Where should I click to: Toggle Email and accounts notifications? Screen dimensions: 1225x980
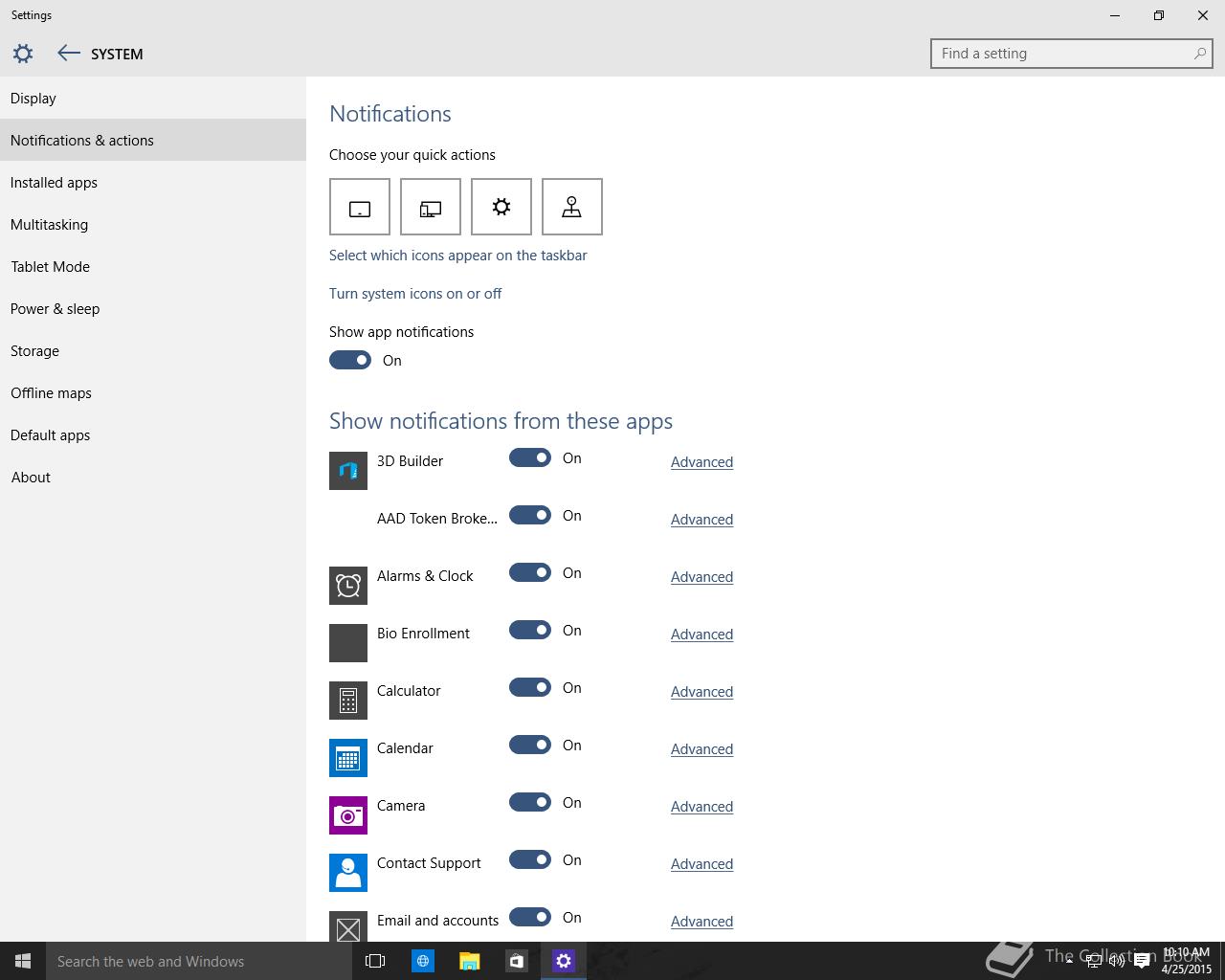click(530, 917)
